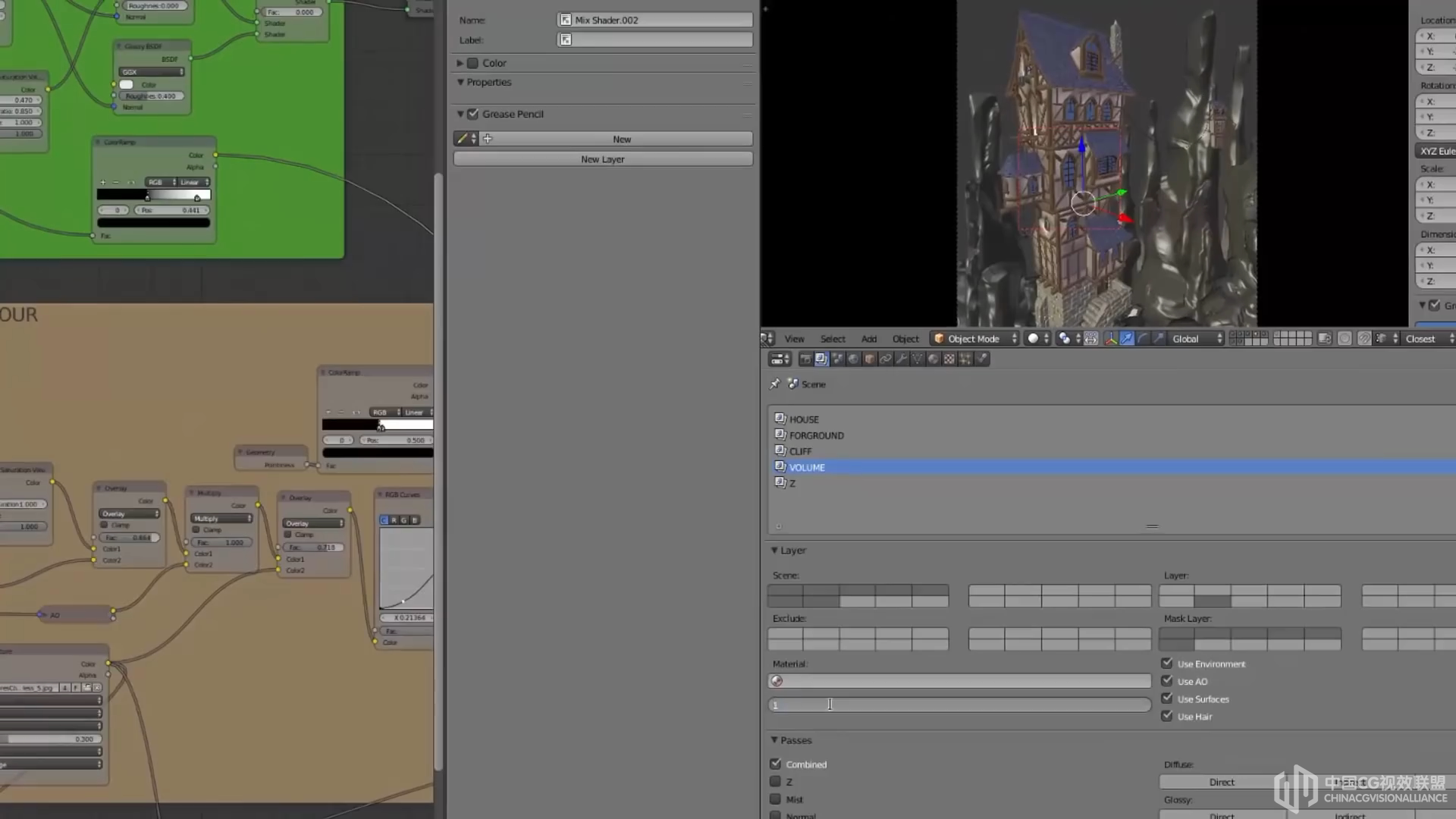Click the New Layer button
Viewport: 1456px width, 819px height.
tap(603, 159)
